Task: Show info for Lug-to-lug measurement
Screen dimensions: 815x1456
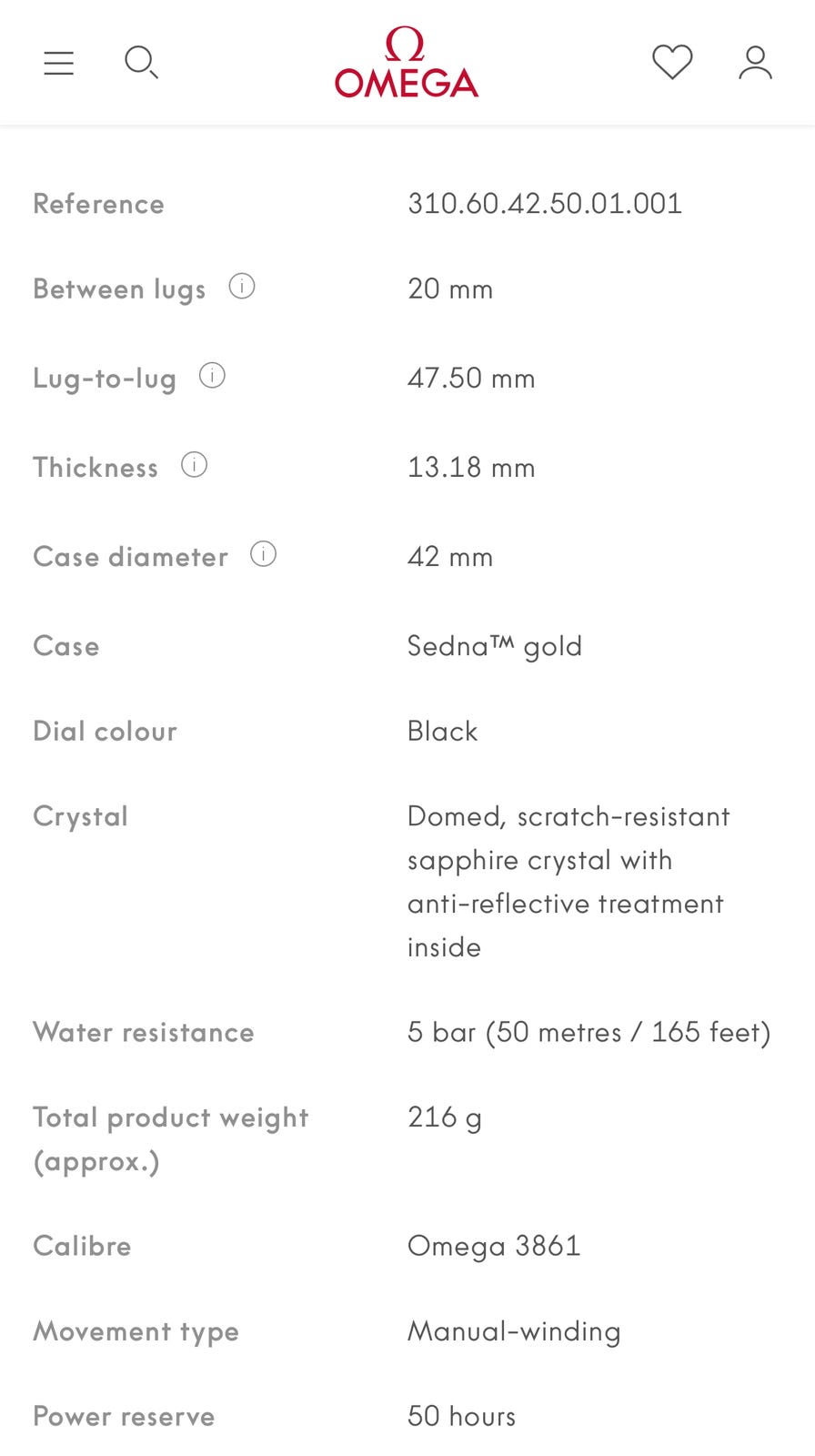Action: click(212, 376)
